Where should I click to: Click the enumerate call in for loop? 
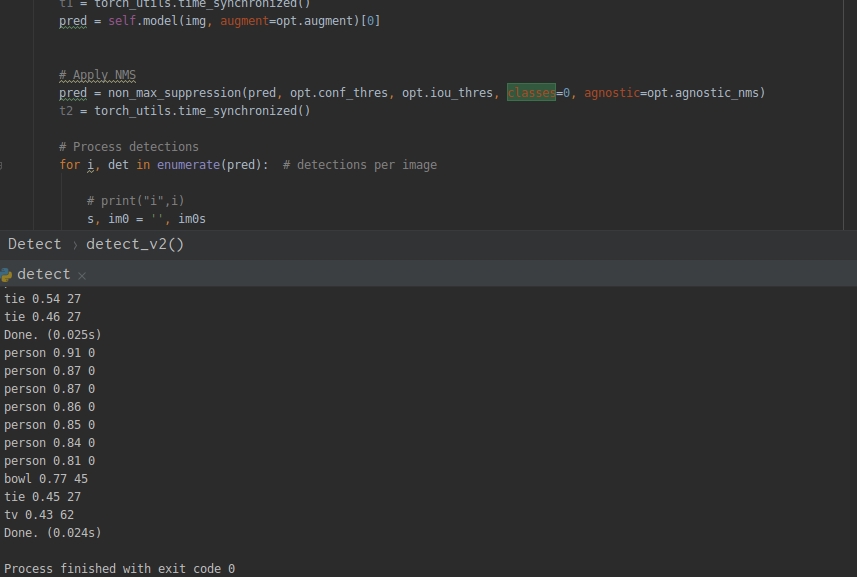coord(189,165)
